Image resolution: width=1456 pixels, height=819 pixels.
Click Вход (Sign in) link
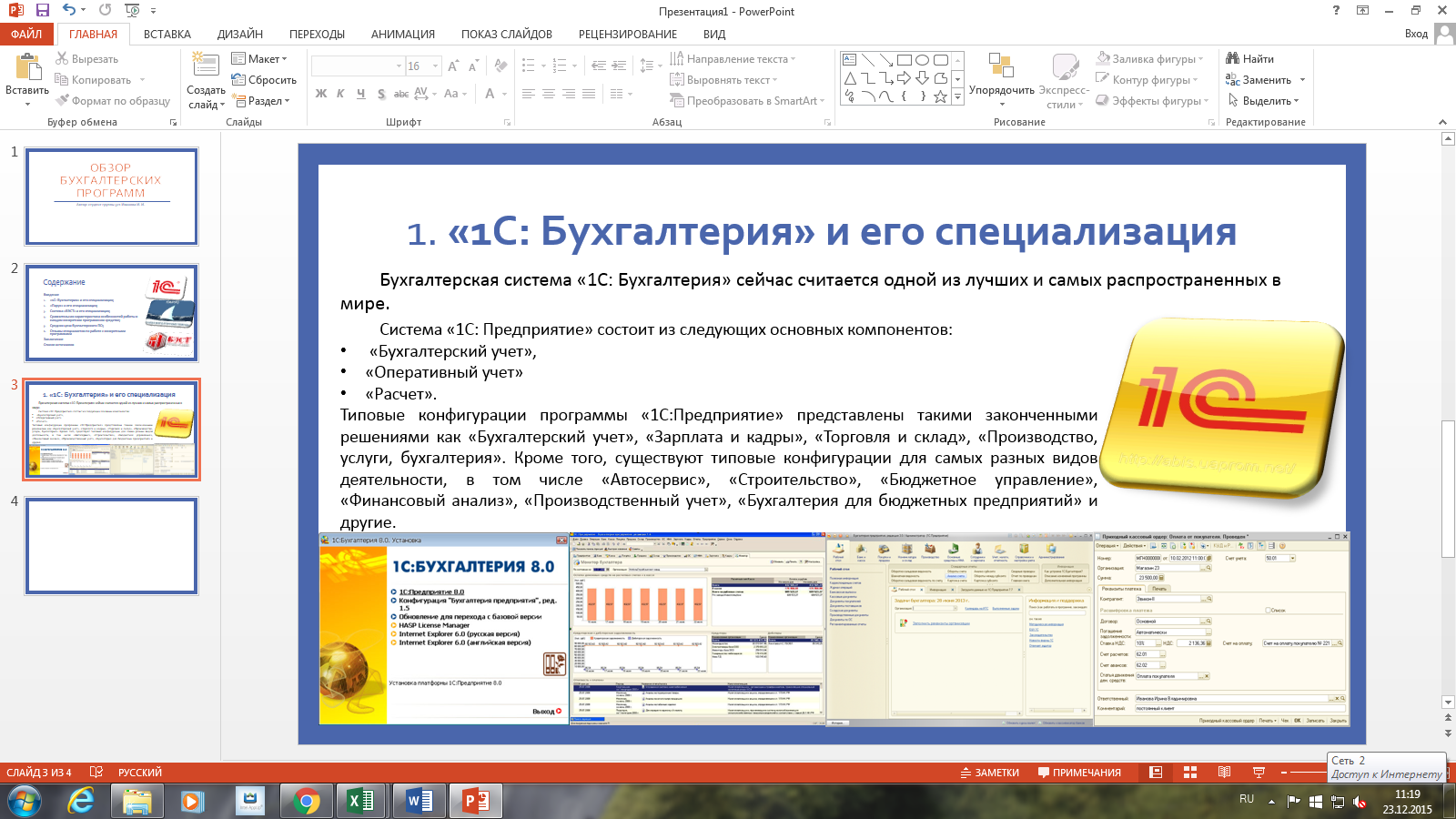click(x=1416, y=34)
